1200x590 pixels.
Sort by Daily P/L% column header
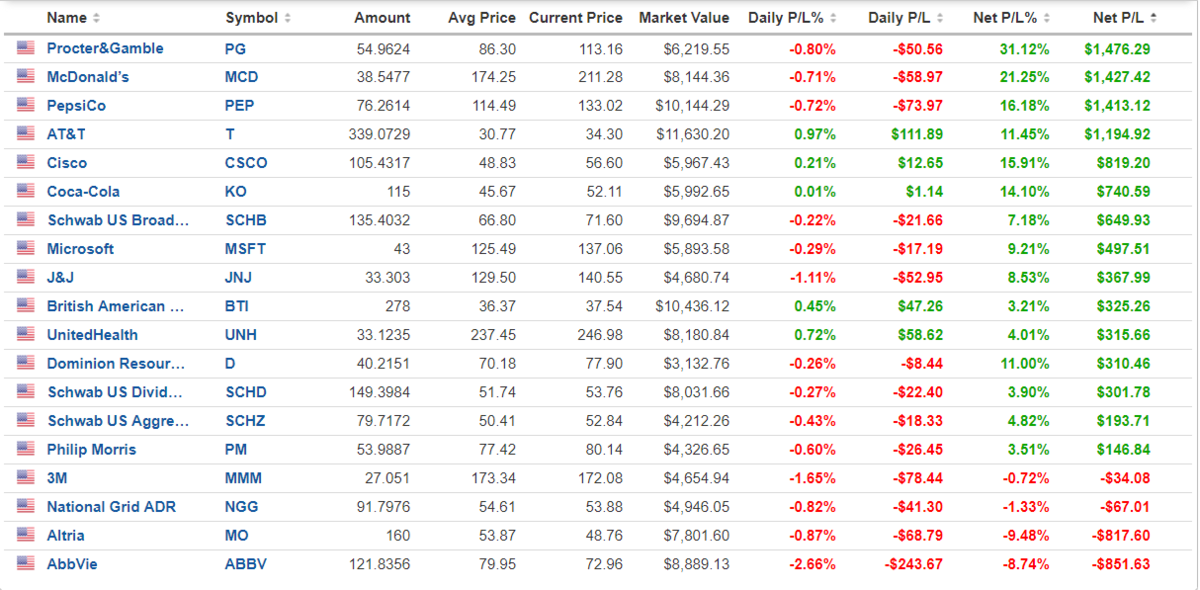tap(793, 18)
